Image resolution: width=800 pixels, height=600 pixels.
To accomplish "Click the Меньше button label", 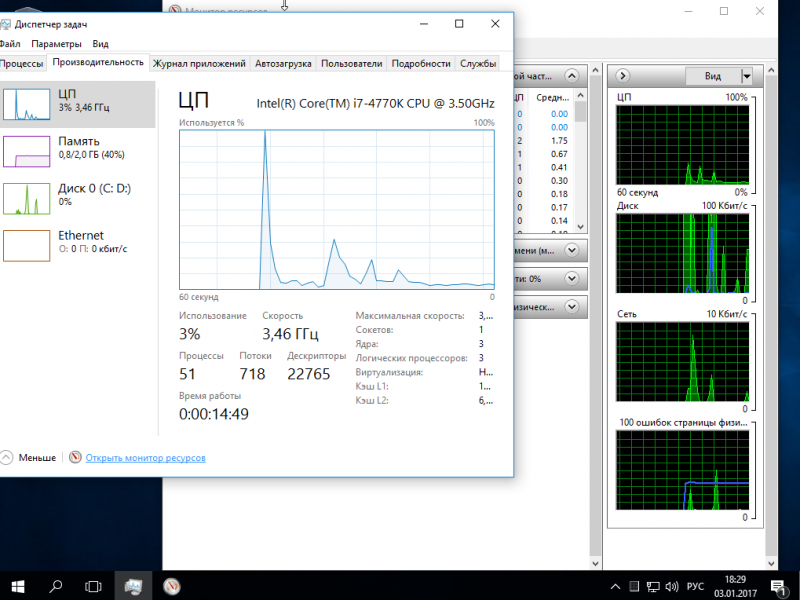I will coord(37,458).
